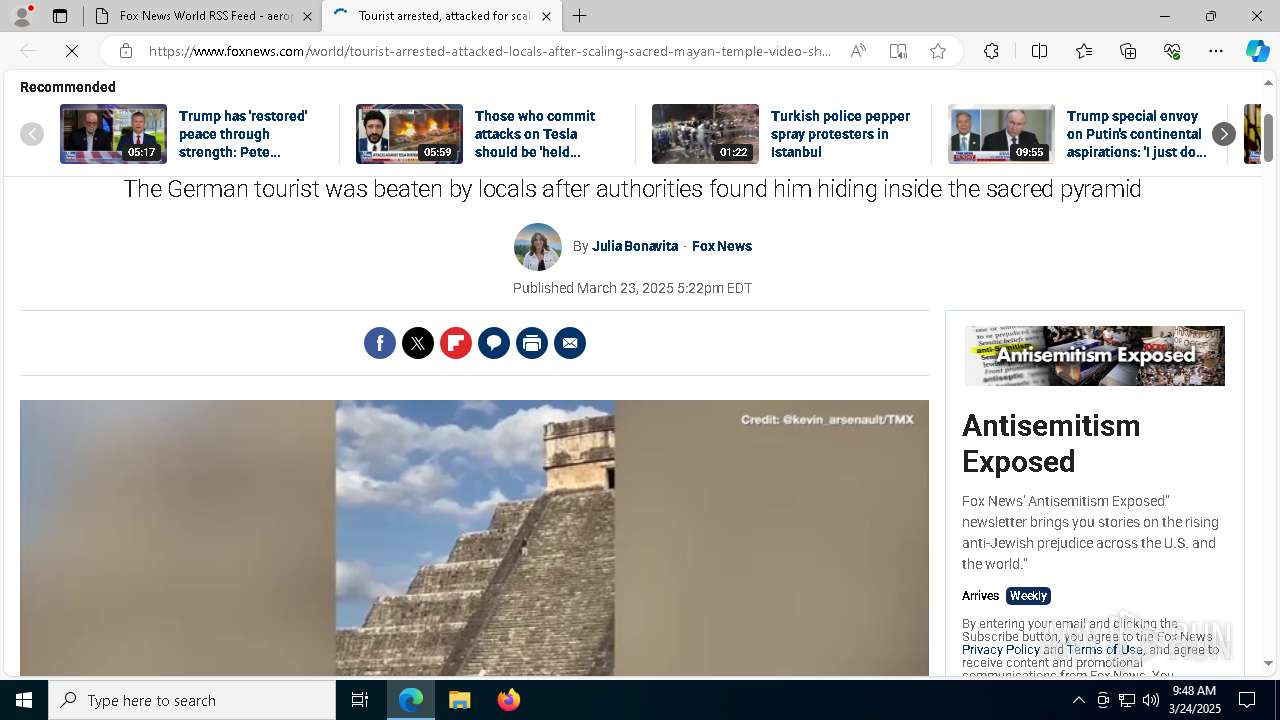Open immersive reader translate icon
Viewport: 1280px width, 720px height.
click(x=898, y=51)
